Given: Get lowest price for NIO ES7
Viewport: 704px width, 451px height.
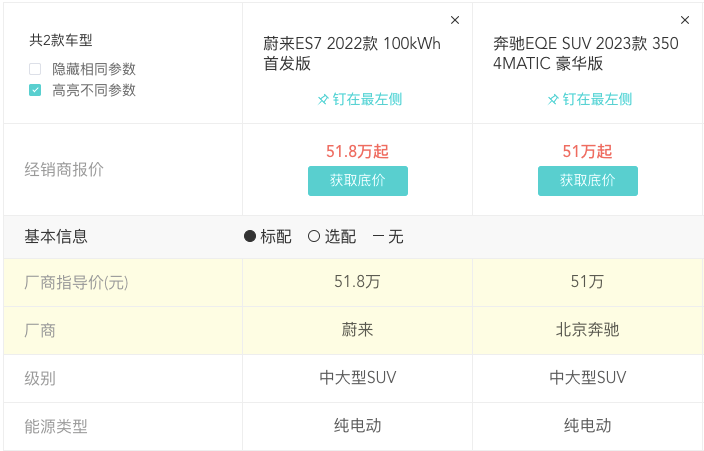Looking at the screenshot, I should (x=357, y=181).
